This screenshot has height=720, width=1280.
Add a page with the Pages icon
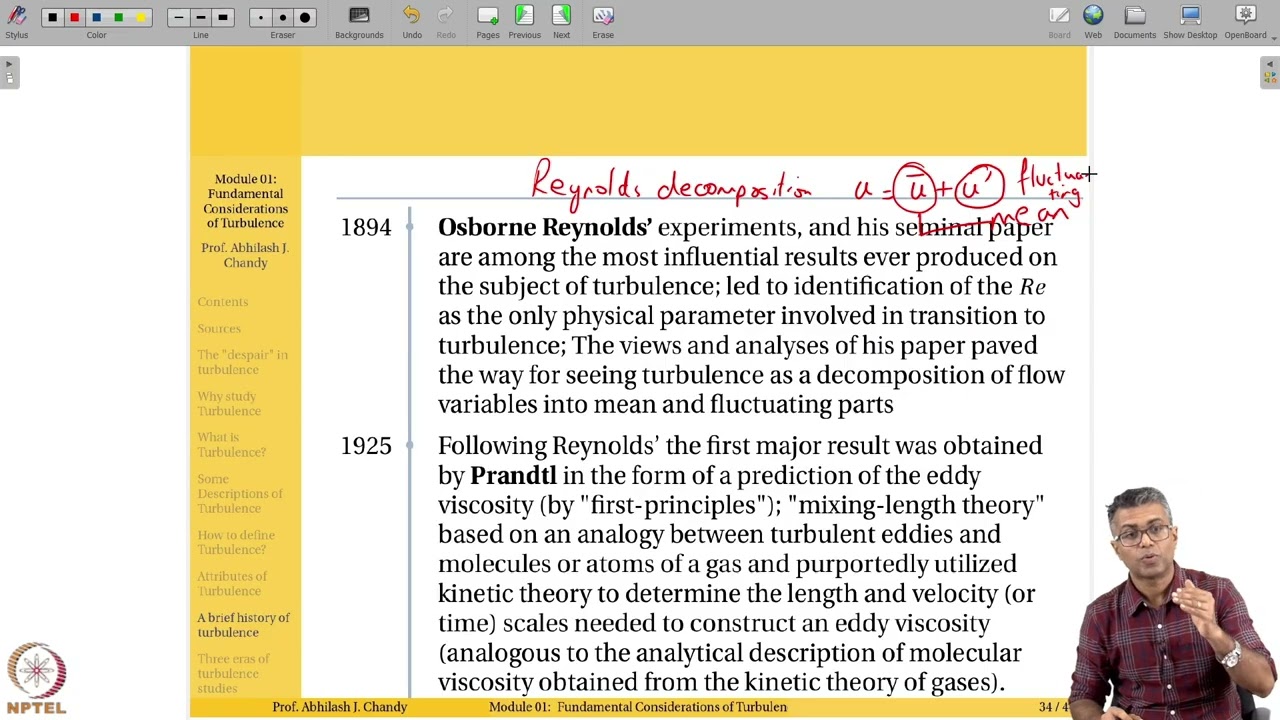pyautogui.click(x=488, y=21)
